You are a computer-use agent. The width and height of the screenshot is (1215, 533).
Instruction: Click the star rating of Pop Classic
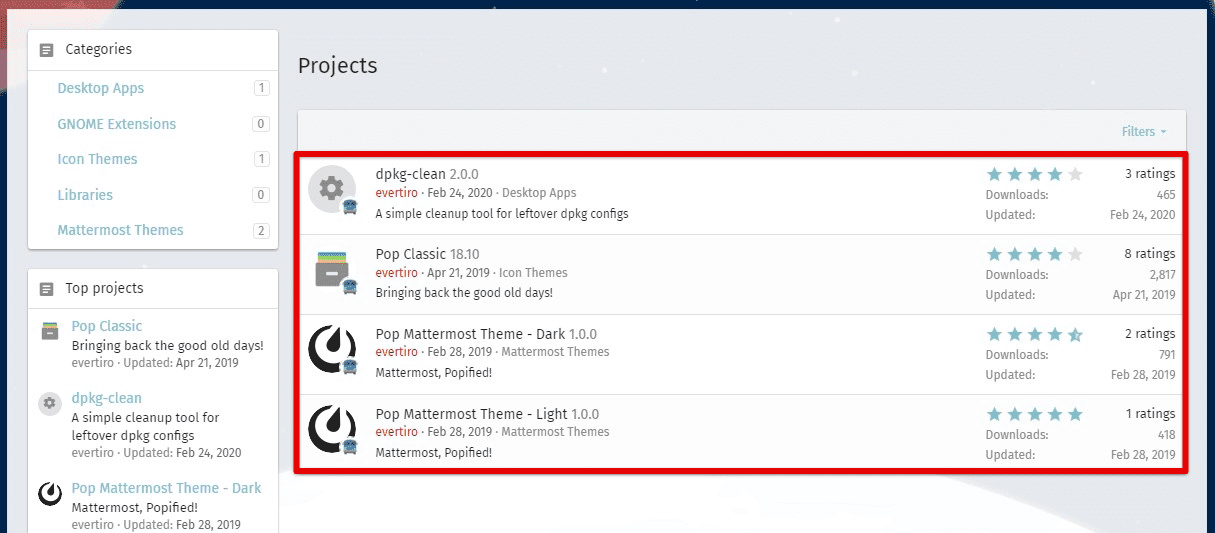click(x=1034, y=254)
